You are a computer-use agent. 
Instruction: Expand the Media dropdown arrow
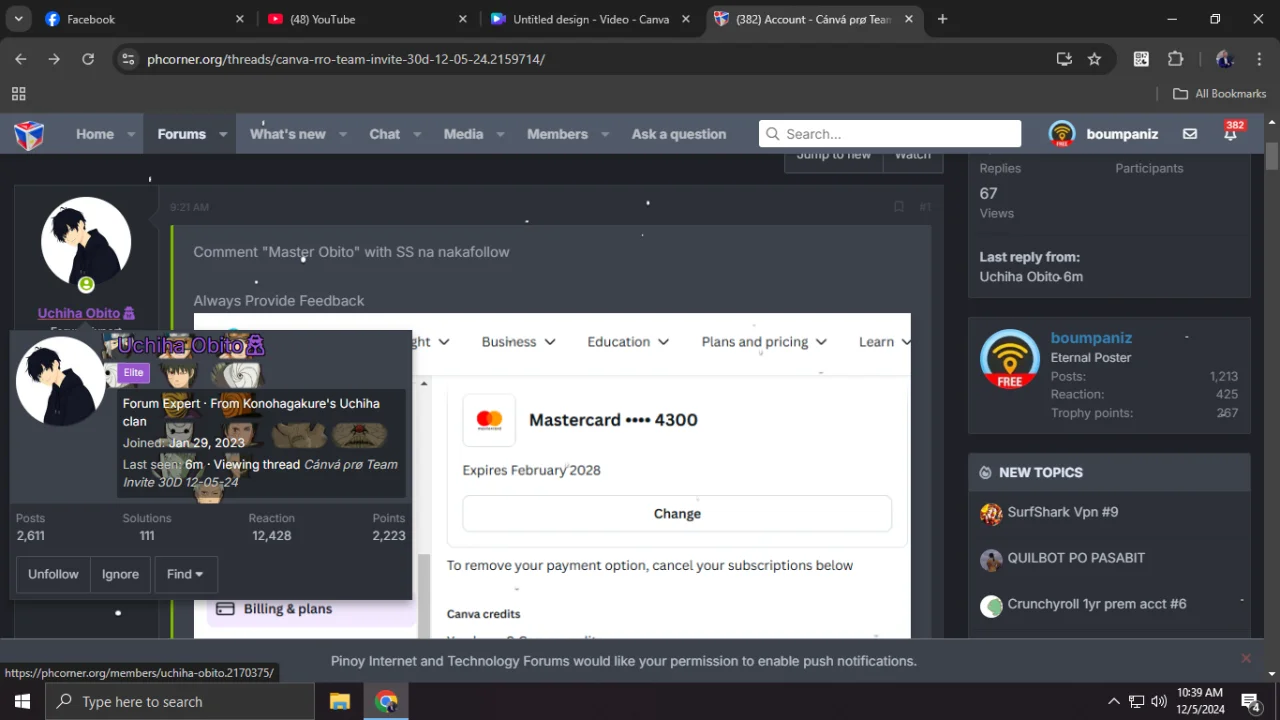500,134
